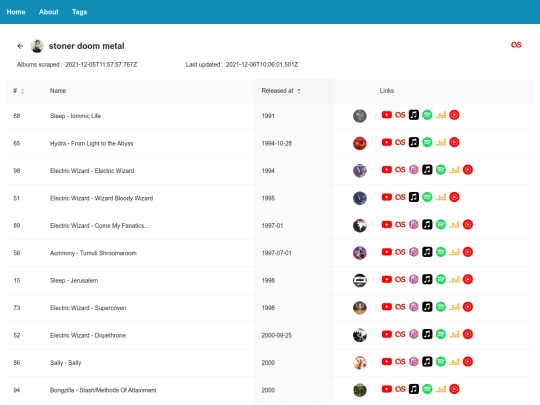
Task: Open Last.fm link for Sleep - Iommic Life
Action: click(x=400, y=115)
